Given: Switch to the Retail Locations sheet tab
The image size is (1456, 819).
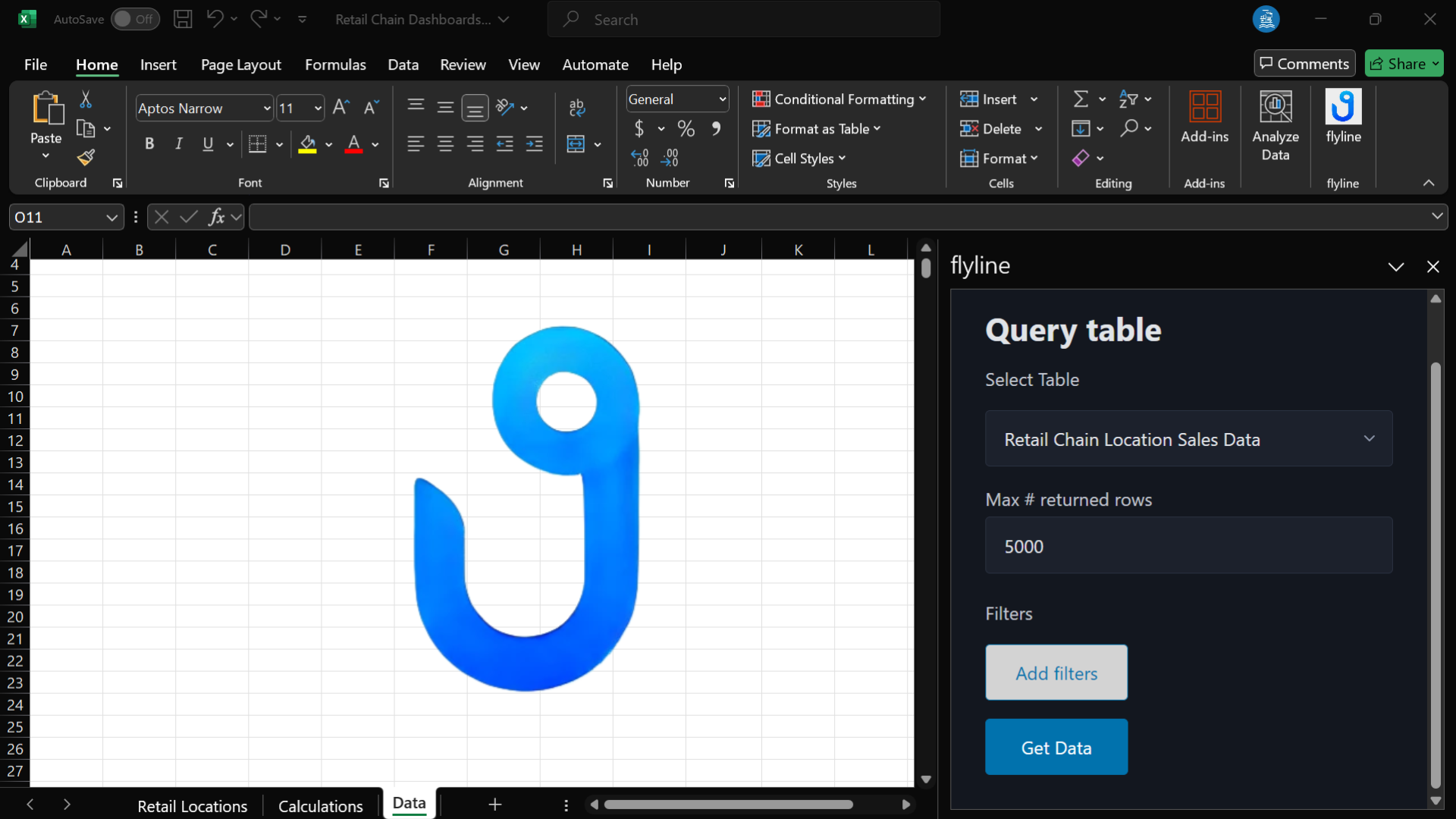Looking at the screenshot, I should tap(193, 804).
